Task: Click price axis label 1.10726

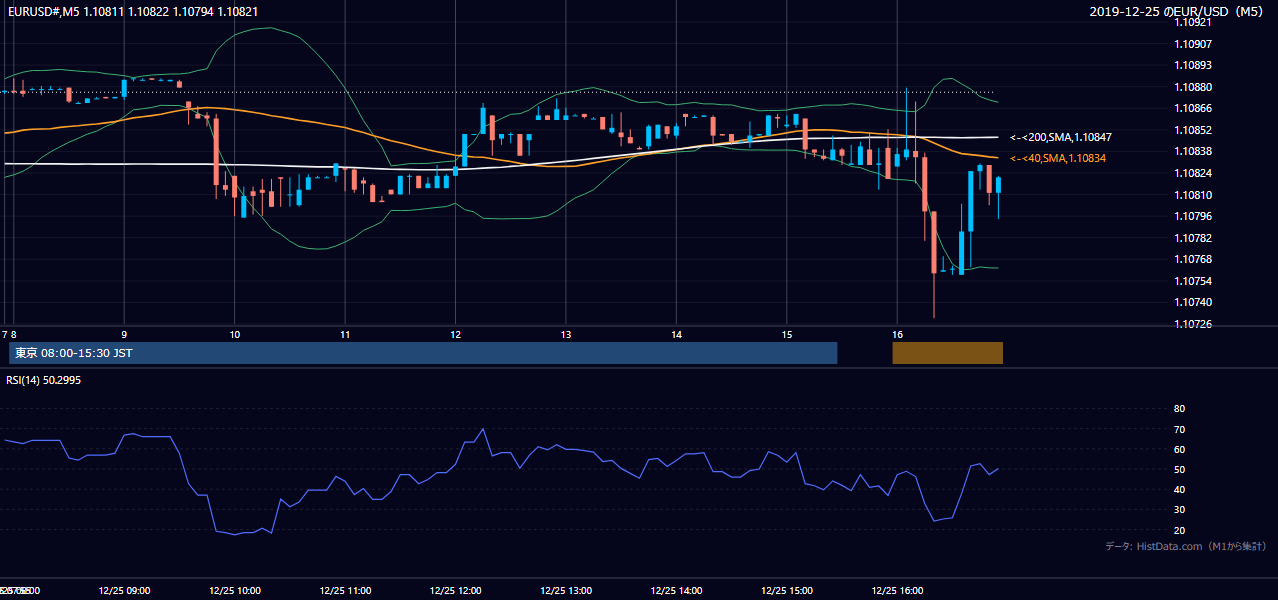Action: pos(1193,324)
